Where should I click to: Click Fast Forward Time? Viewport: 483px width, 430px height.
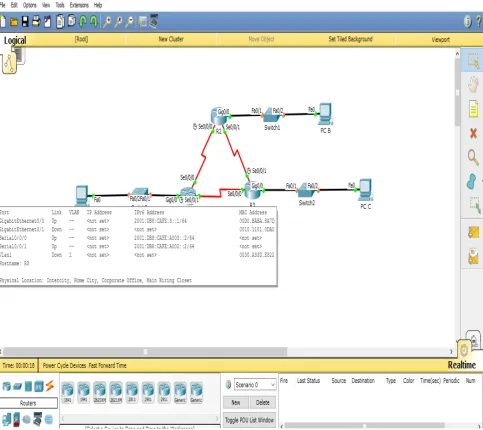pyautogui.click(x=107, y=366)
